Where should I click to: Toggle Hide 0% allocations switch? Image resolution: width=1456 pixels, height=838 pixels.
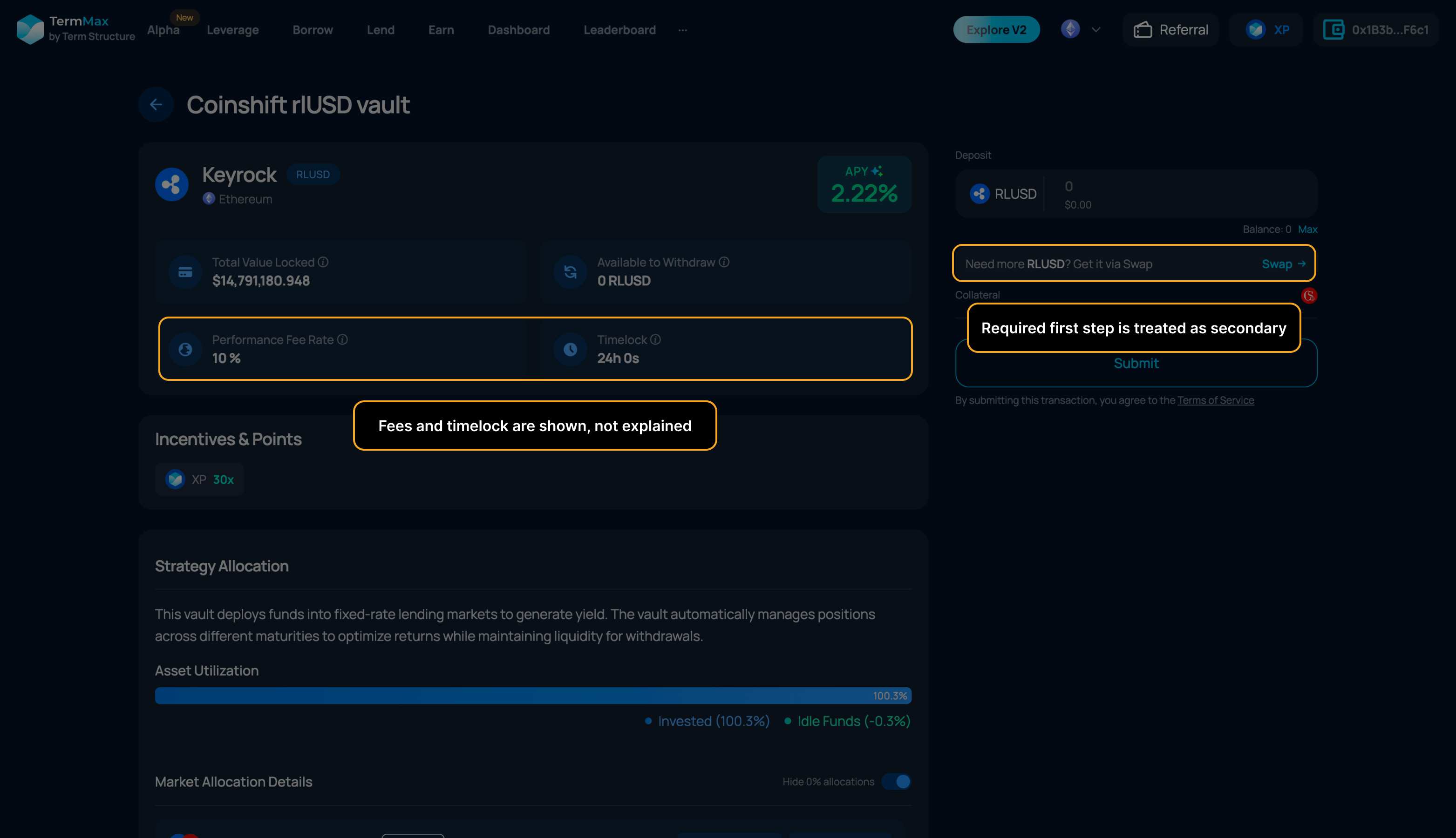(897, 782)
